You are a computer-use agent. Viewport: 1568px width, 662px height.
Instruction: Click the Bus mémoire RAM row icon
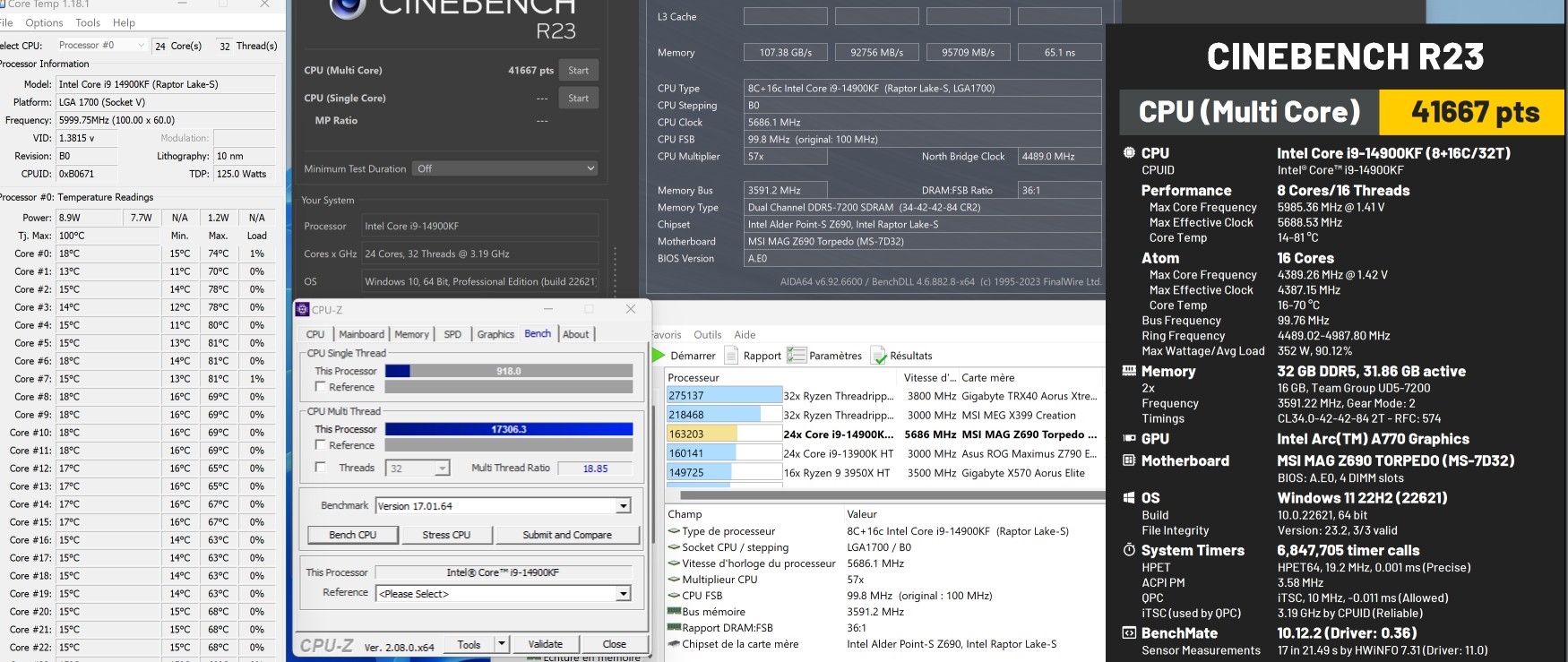(x=674, y=612)
